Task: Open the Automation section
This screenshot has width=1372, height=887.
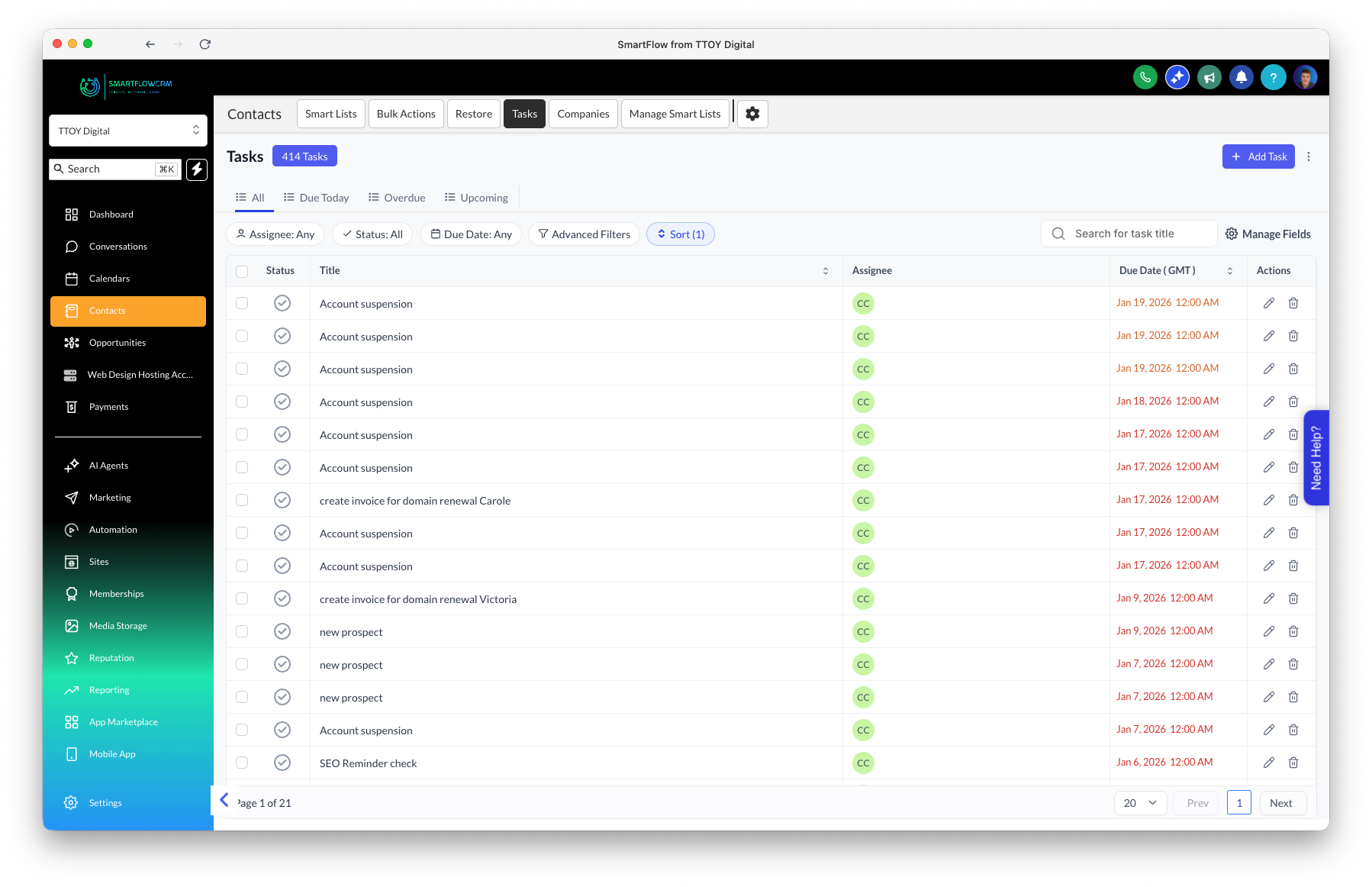Action: pyautogui.click(x=112, y=529)
